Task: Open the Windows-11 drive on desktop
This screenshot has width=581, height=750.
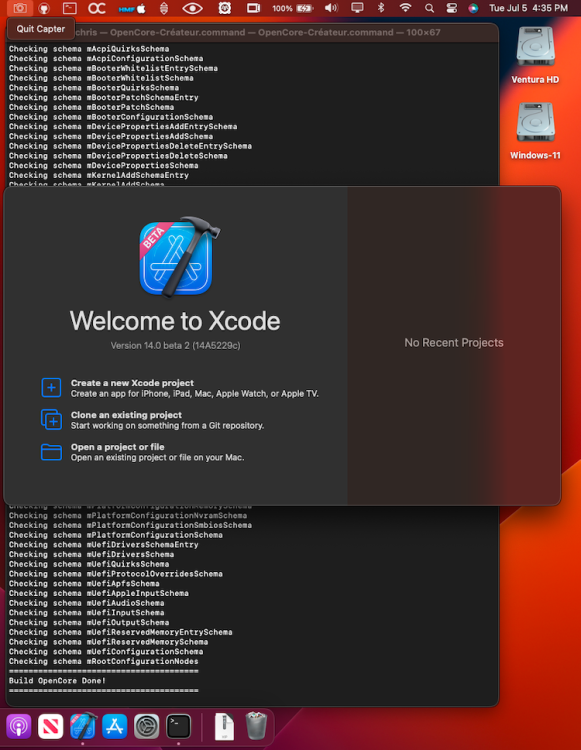Action: [535, 131]
